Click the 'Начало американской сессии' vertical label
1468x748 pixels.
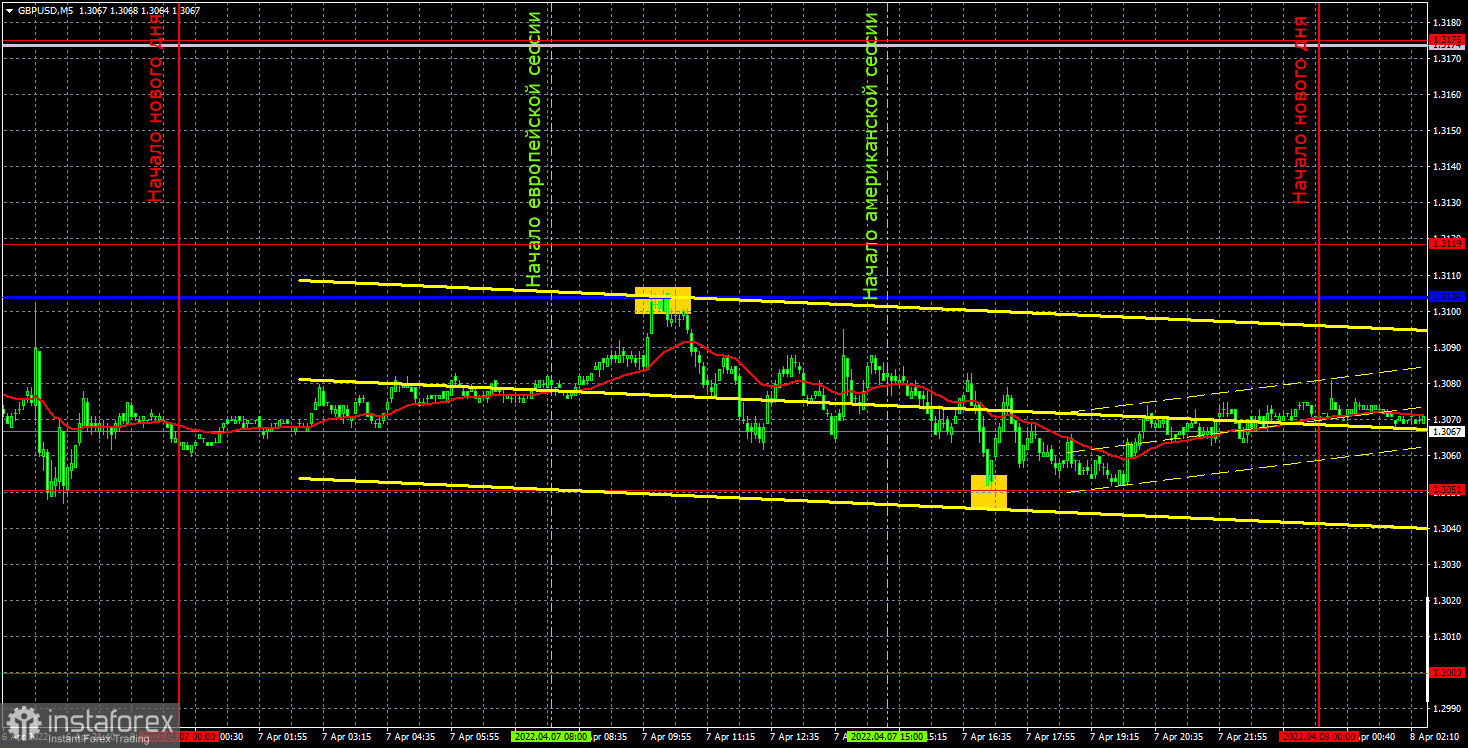coord(871,156)
